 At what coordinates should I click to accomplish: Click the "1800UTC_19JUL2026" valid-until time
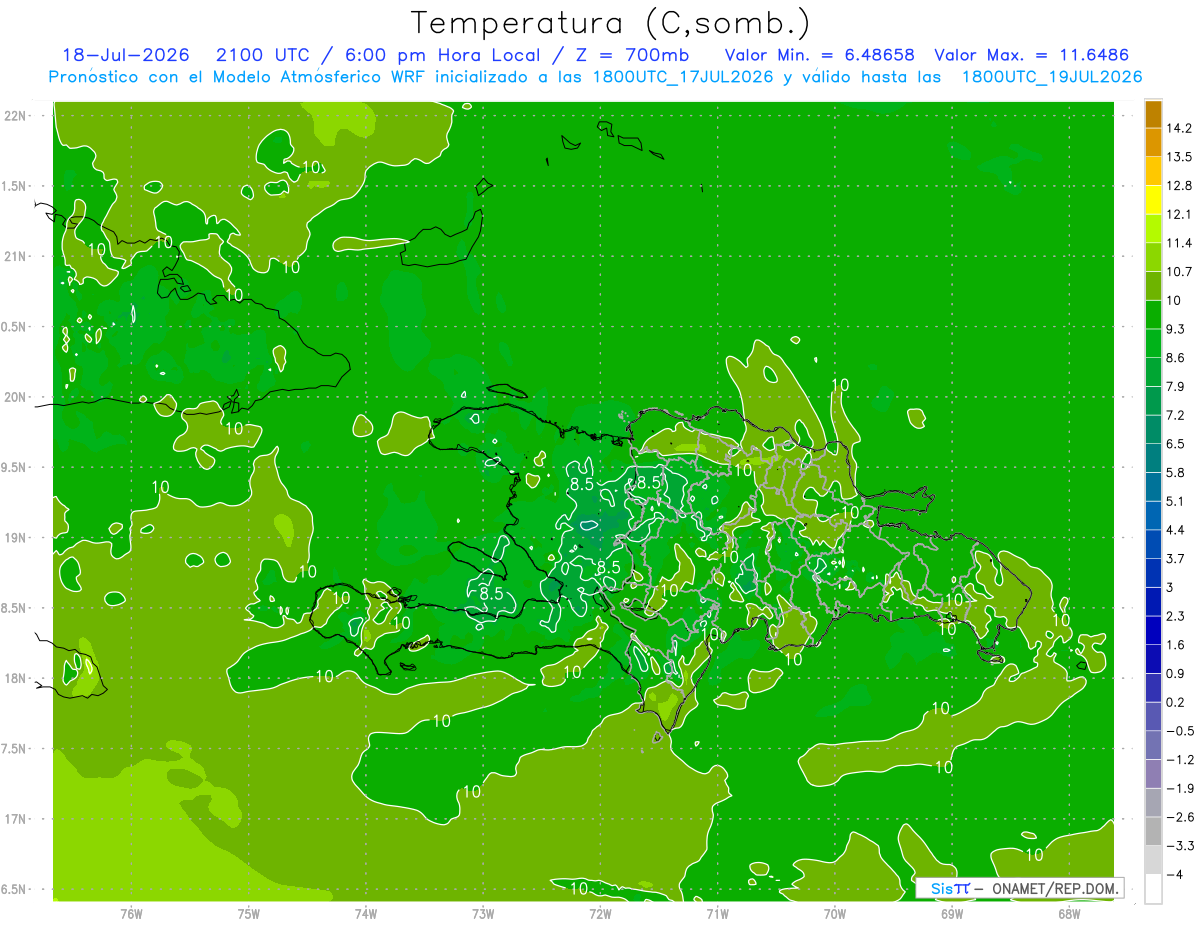tap(1051, 77)
